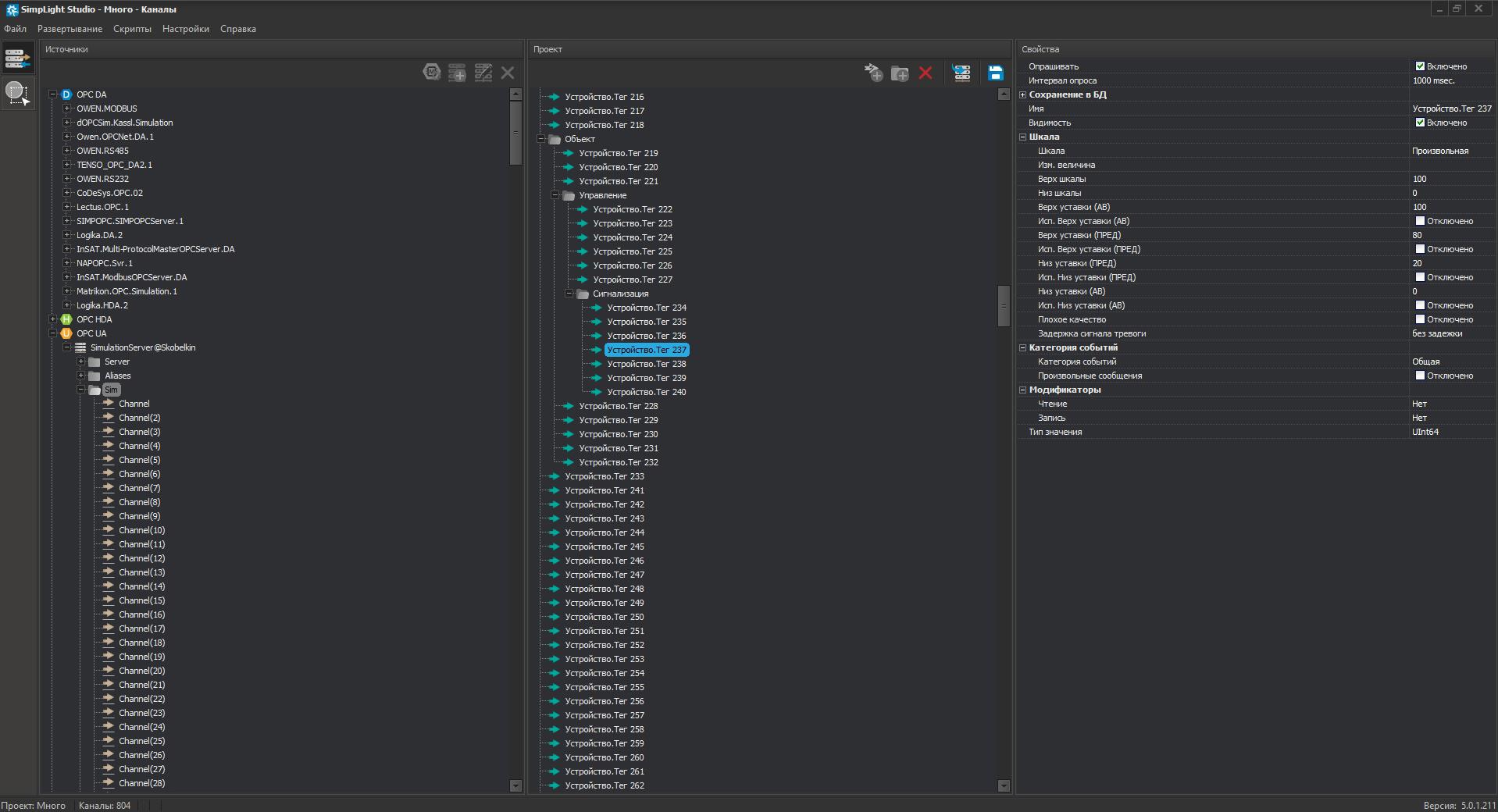Collapse the Sim folder node

point(81,390)
